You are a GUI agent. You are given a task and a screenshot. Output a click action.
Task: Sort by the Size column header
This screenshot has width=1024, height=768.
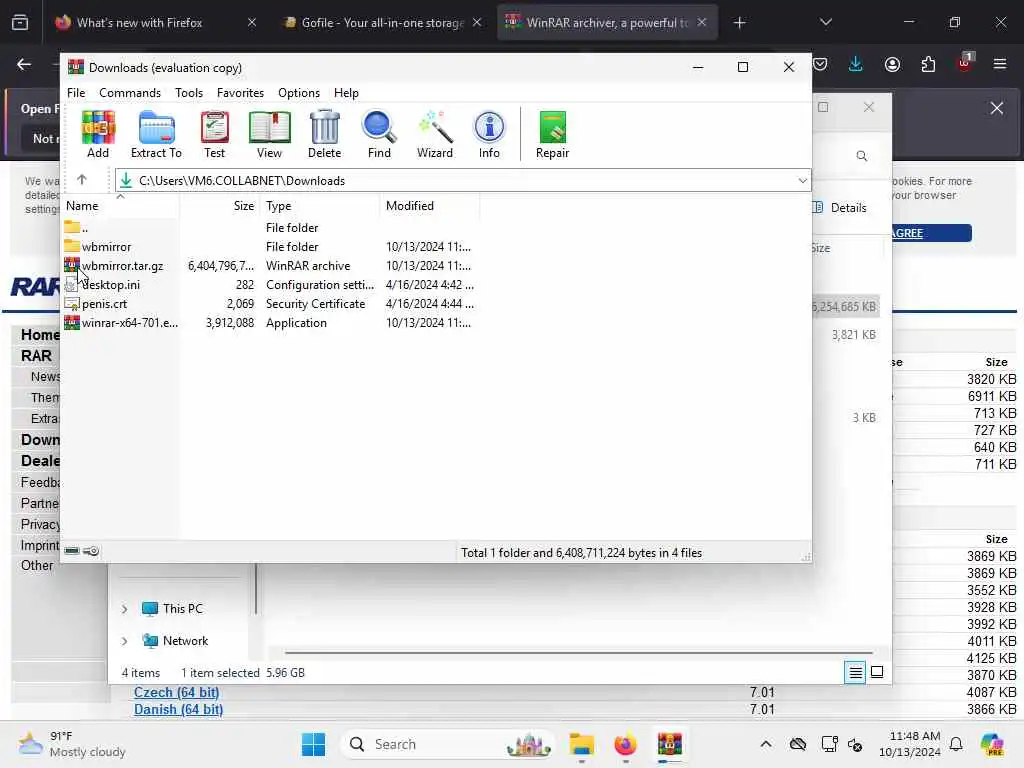point(219,206)
